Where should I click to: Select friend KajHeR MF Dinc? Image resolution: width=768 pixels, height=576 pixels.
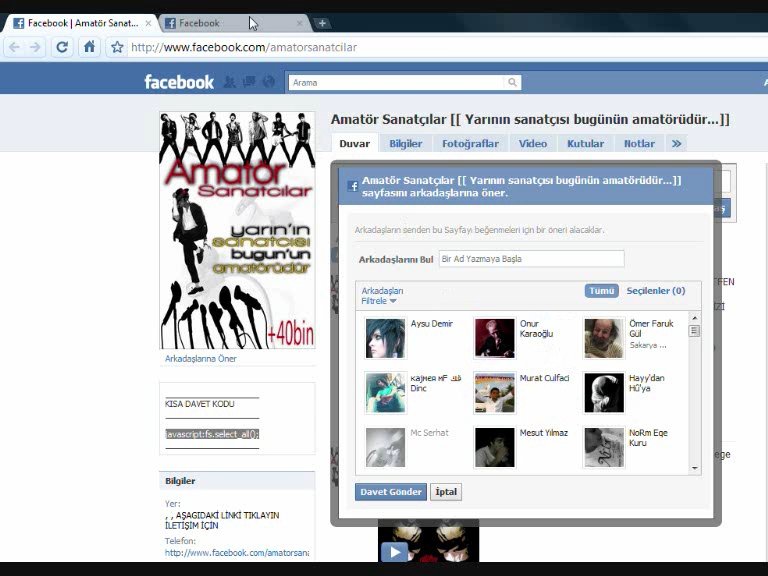tap(414, 392)
